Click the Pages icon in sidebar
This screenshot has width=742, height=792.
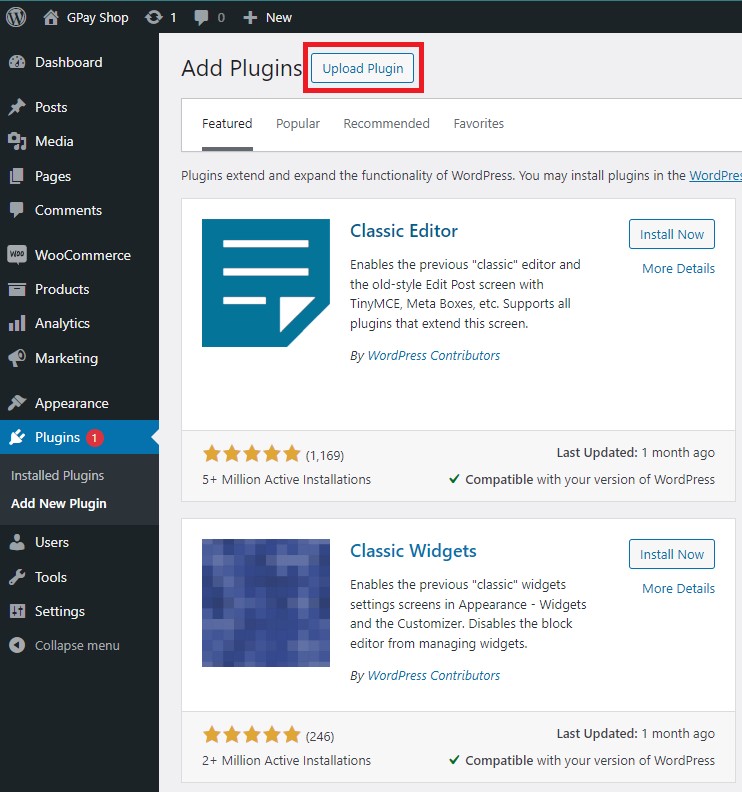coord(17,176)
